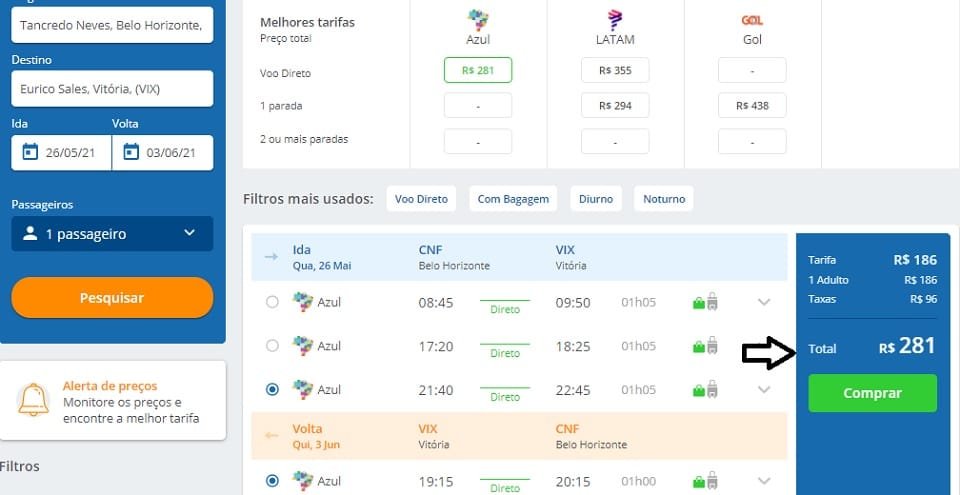The width and height of the screenshot is (960, 495).
Task: Click baggage icons on the 08:45 flight
Action: pyautogui.click(x=705, y=302)
